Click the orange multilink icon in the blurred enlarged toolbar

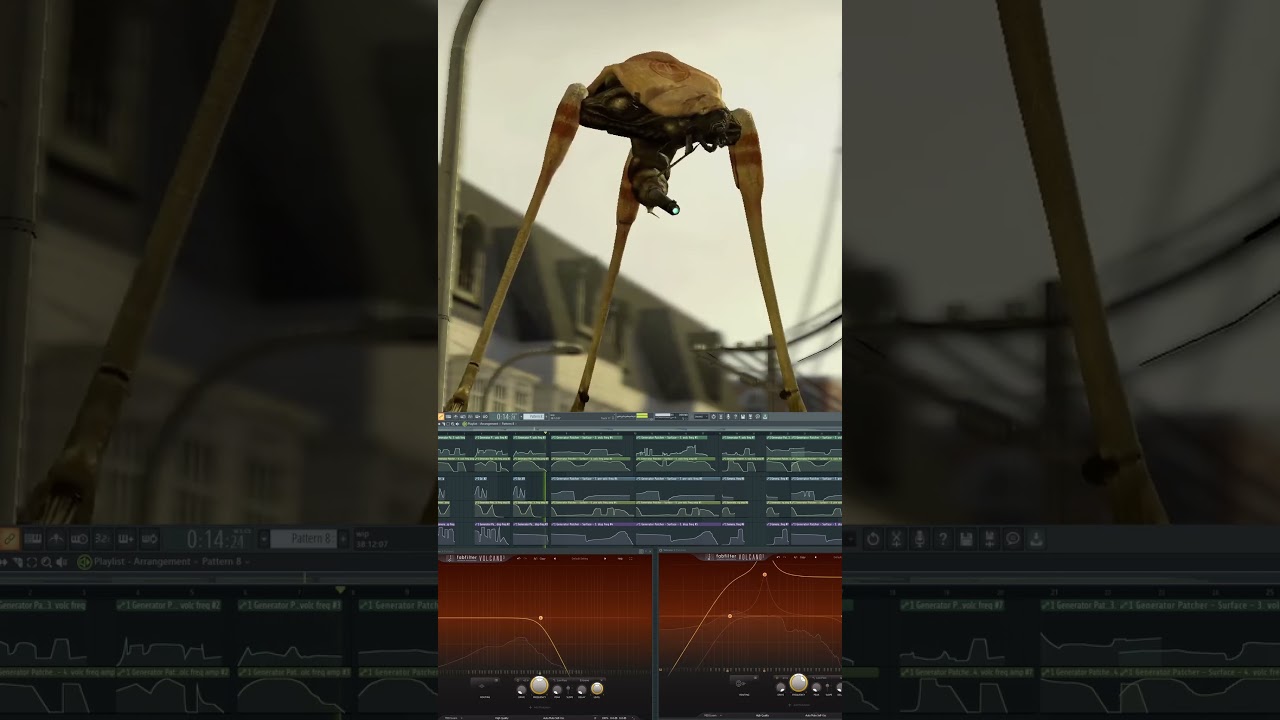pyautogui.click(x=9, y=539)
